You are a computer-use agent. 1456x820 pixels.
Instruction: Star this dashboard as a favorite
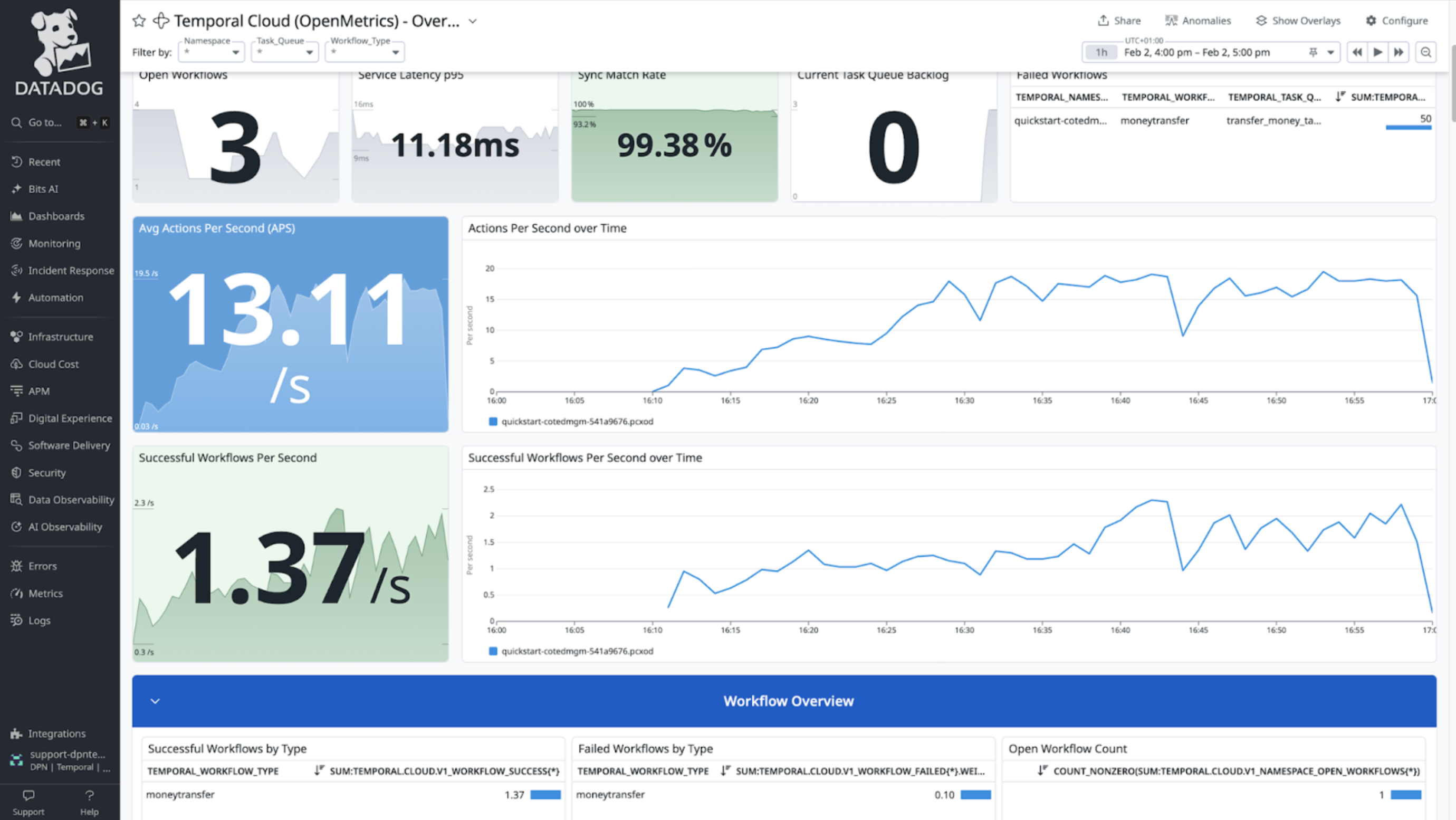tap(139, 21)
